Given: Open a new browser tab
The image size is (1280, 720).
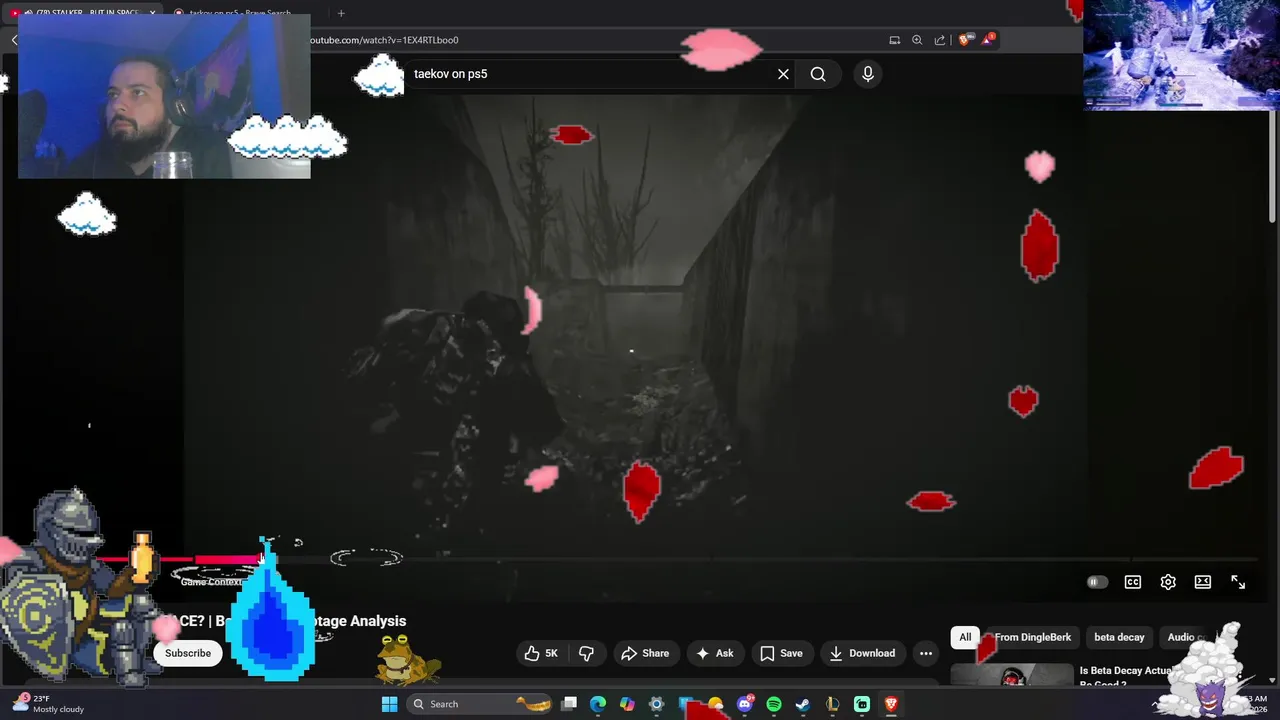Looking at the screenshot, I should coord(341,13).
